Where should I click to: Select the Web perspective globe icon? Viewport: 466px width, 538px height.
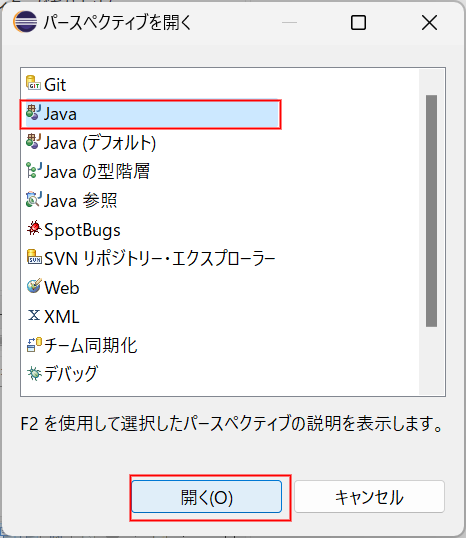coord(34,286)
